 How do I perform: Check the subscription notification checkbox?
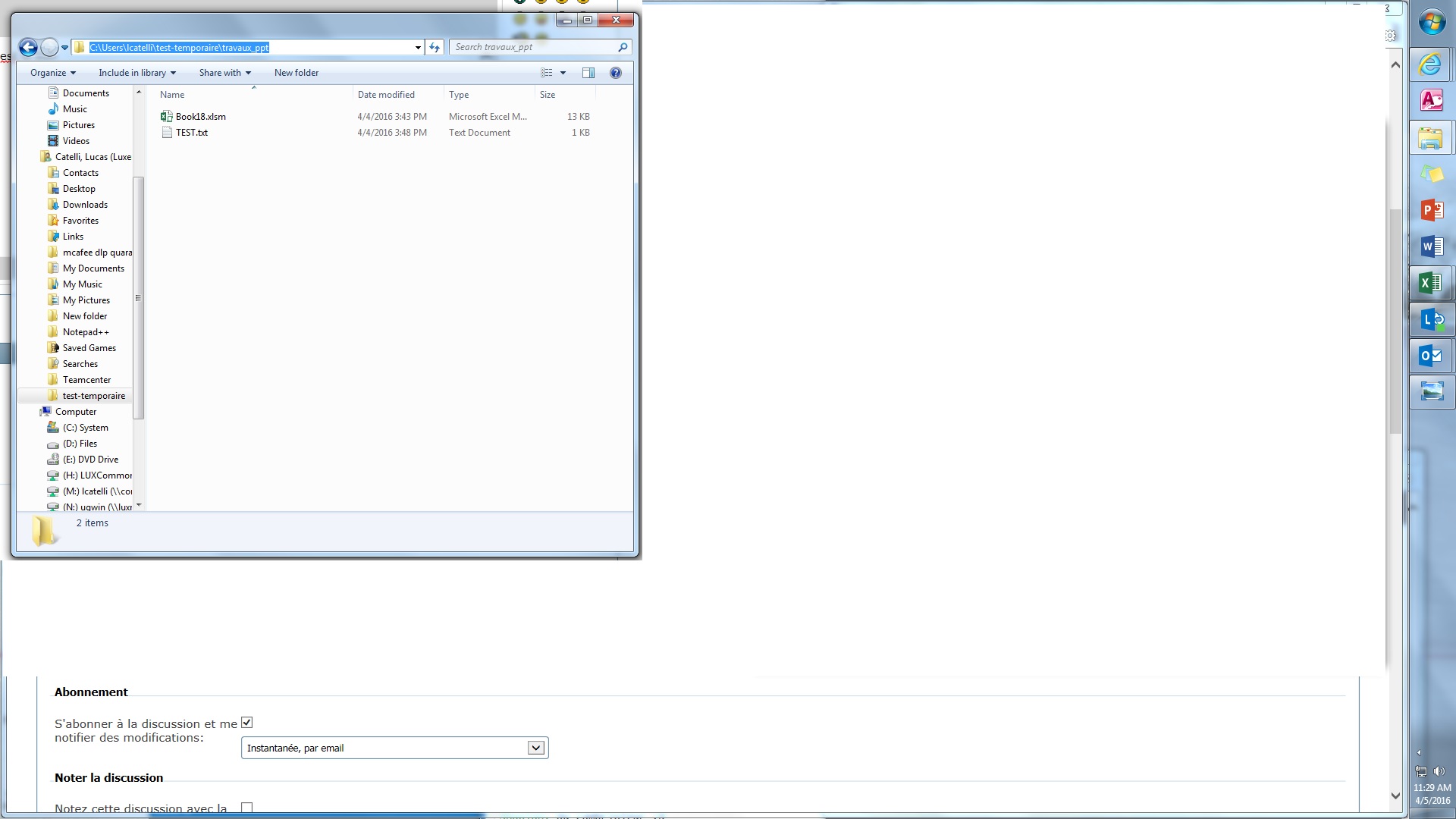(246, 722)
